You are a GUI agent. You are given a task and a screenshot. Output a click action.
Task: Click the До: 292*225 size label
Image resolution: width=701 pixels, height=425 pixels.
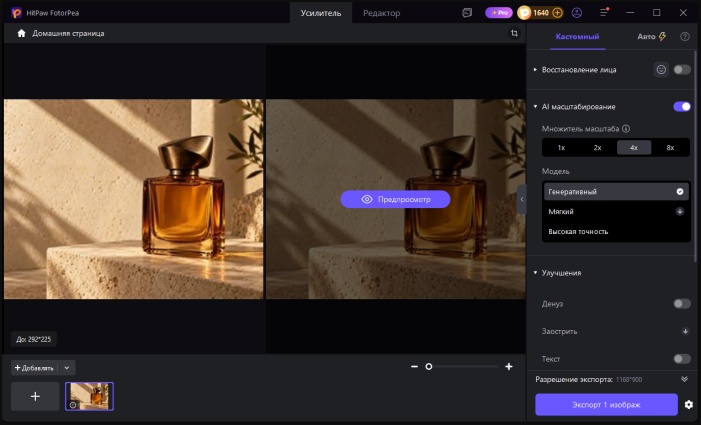(x=34, y=339)
